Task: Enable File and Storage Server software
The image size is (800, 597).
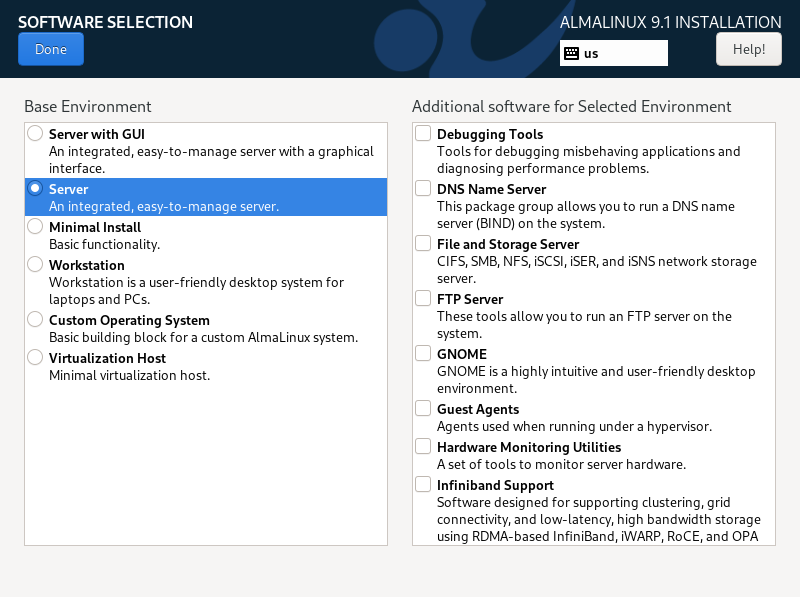Action: pos(422,242)
